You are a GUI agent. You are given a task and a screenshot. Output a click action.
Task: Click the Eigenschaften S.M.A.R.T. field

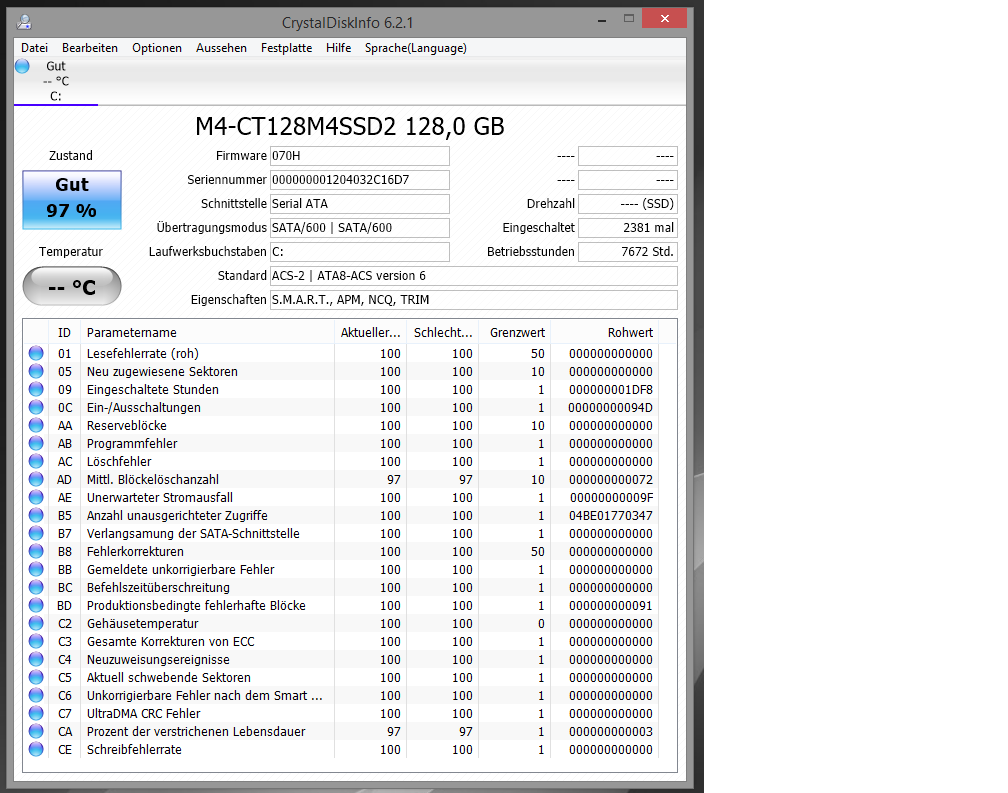474,300
